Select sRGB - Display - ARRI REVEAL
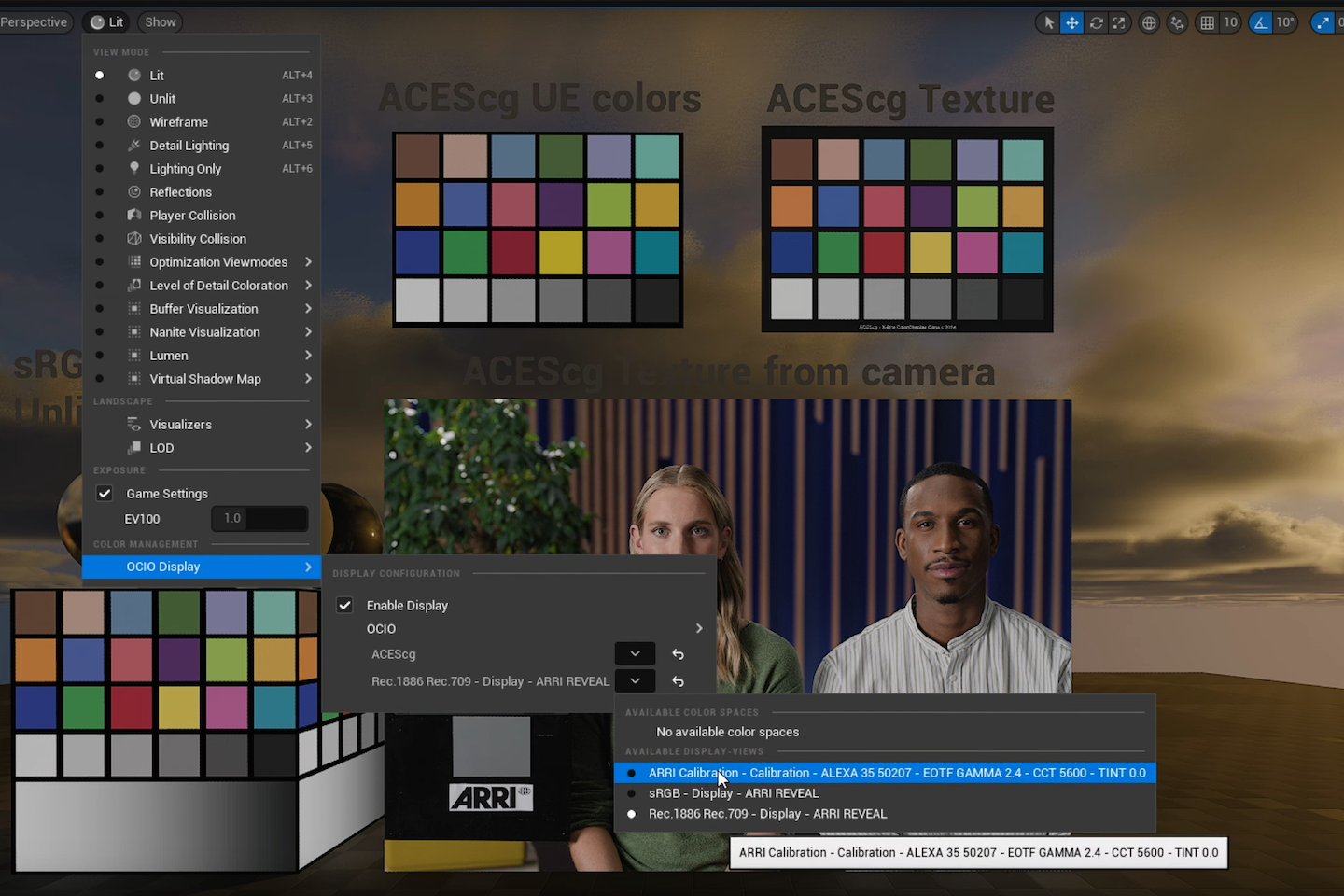The width and height of the screenshot is (1344, 896). [885, 793]
